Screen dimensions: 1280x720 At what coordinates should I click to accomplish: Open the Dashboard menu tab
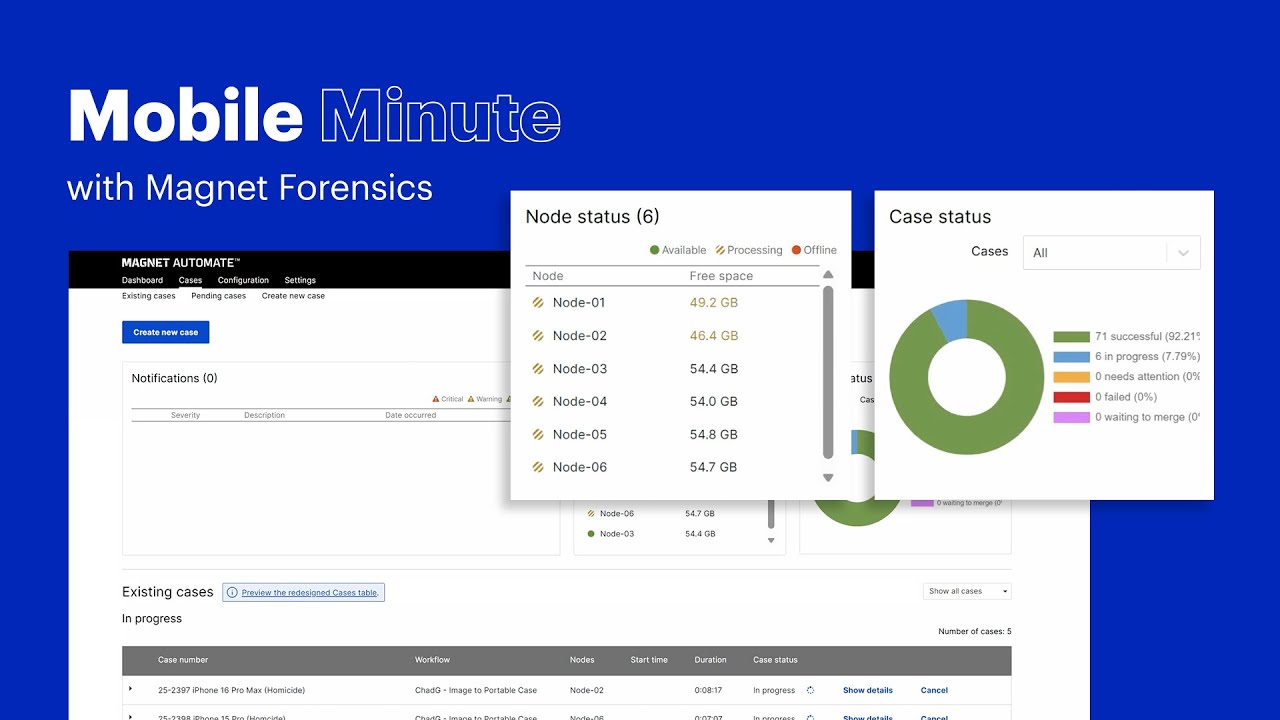142,280
